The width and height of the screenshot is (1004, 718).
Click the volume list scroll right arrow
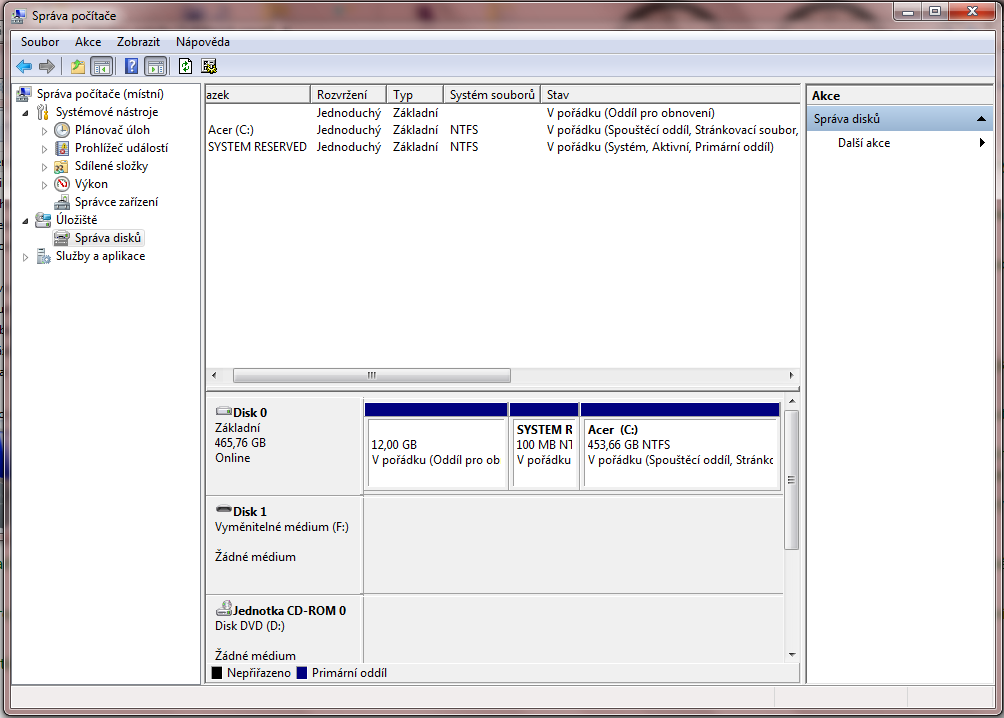coord(791,375)
